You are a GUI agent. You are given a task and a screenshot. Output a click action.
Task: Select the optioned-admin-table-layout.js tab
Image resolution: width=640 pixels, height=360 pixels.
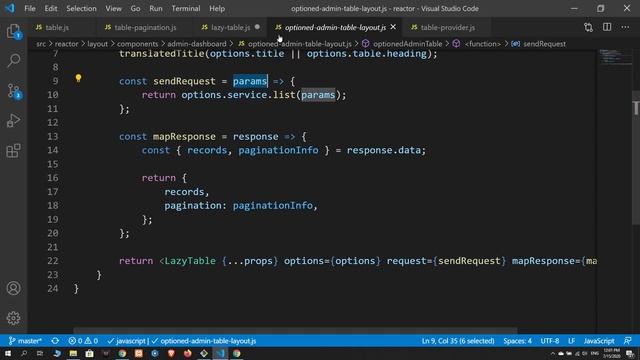(335, 27)
